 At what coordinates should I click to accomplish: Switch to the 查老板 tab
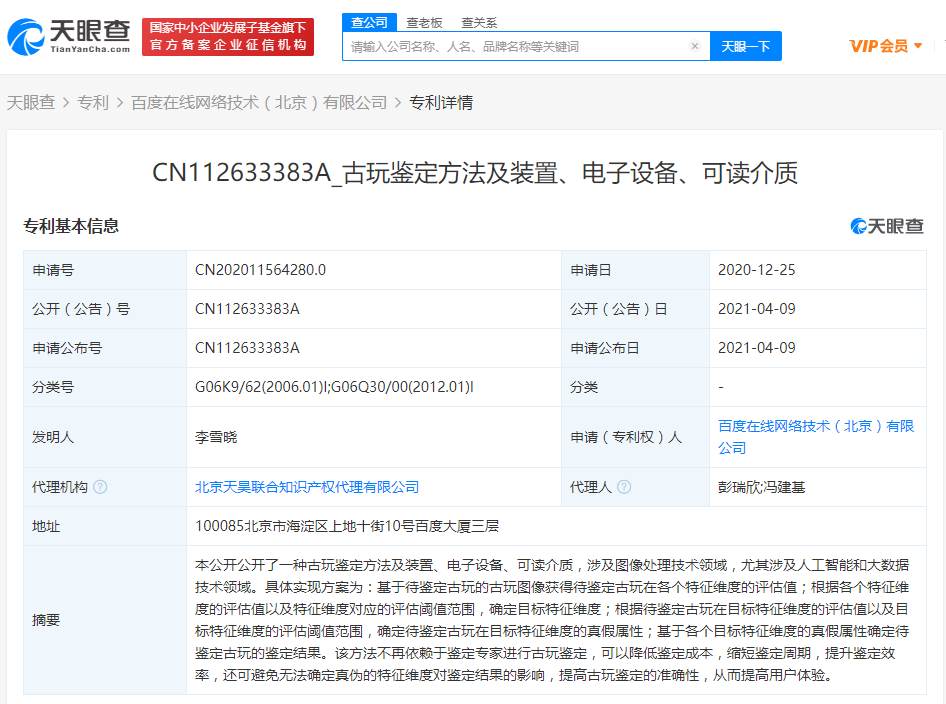pos(424,22)
